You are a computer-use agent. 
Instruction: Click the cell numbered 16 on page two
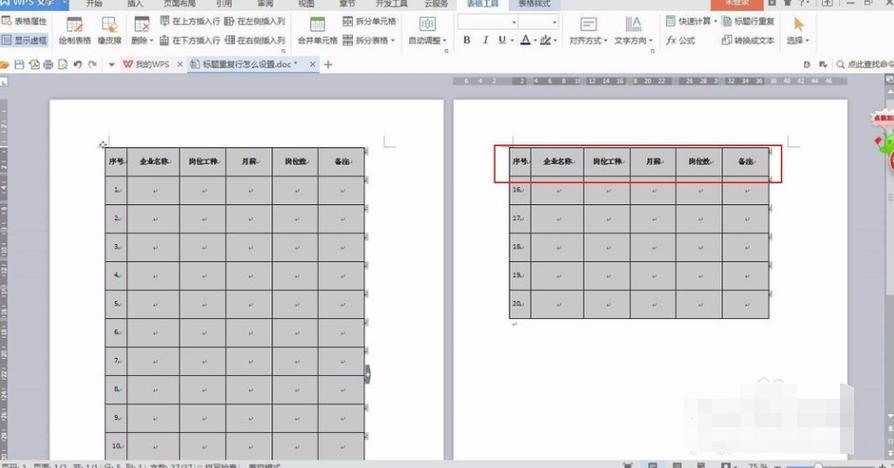click(x=520, y=190)
